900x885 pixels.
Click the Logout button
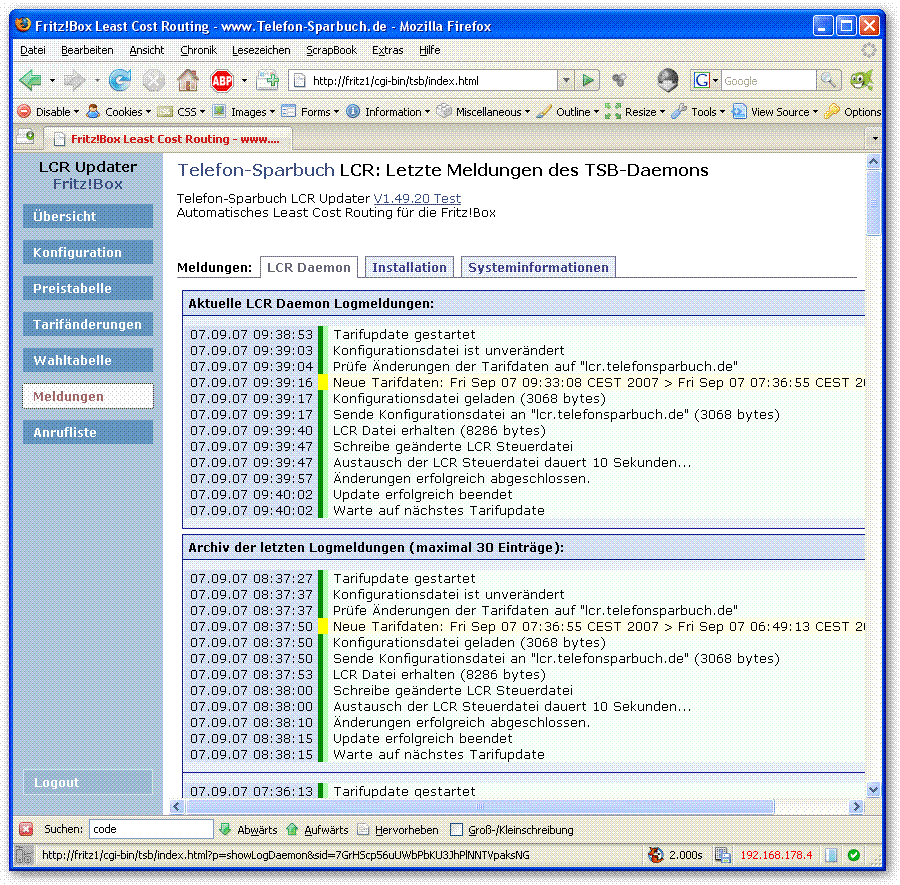[88, 782]
